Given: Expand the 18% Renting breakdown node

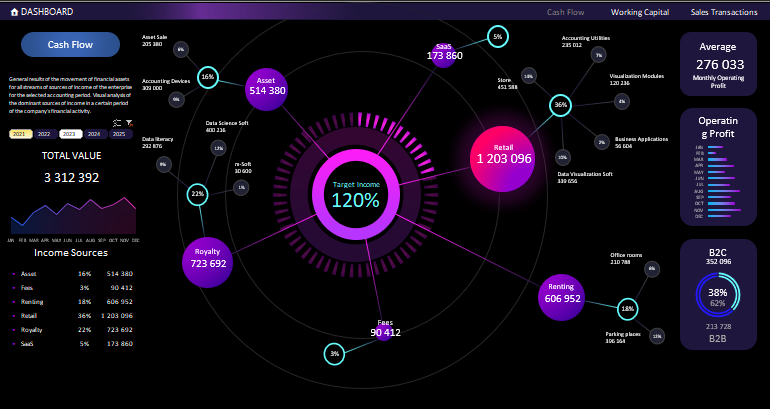Looking at the screenshot, I should click(x=627, y=309).
